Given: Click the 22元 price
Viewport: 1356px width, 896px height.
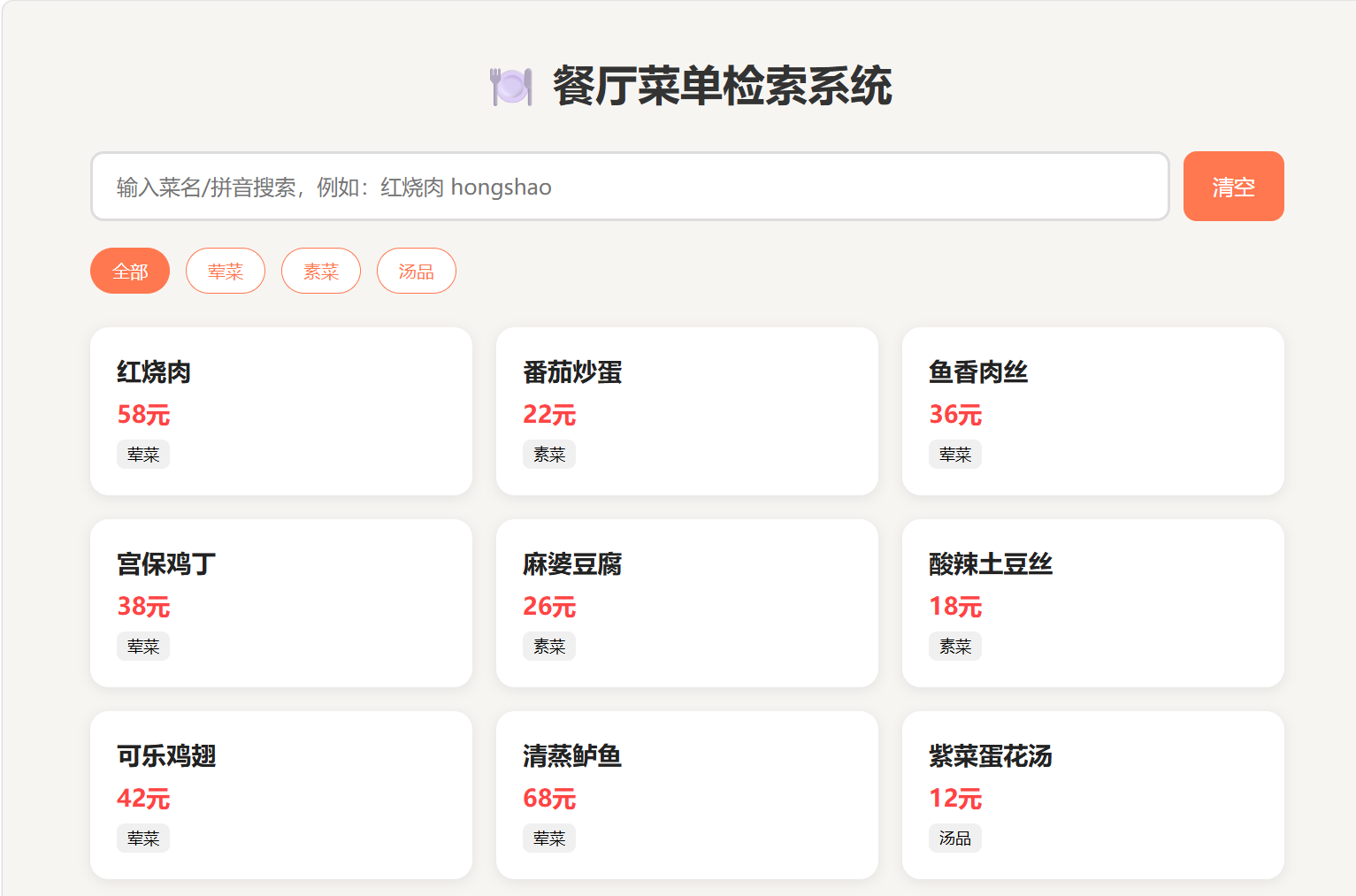Looking at the screenshot, I should pyautogui.click(x=549, y=415).
